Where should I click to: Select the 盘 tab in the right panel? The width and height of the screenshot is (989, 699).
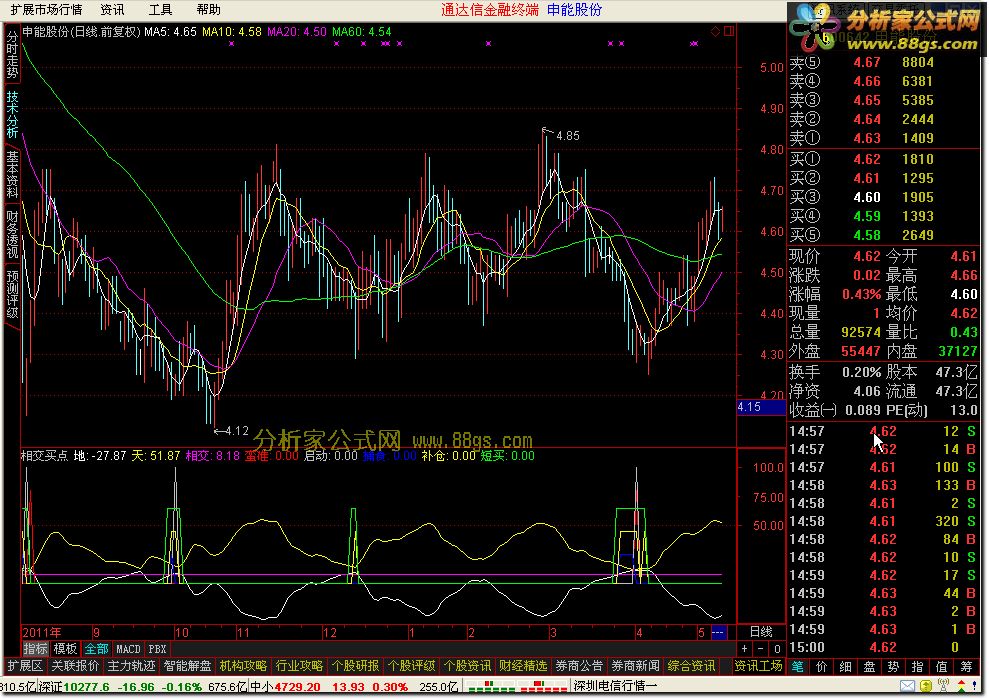[869, 666]
